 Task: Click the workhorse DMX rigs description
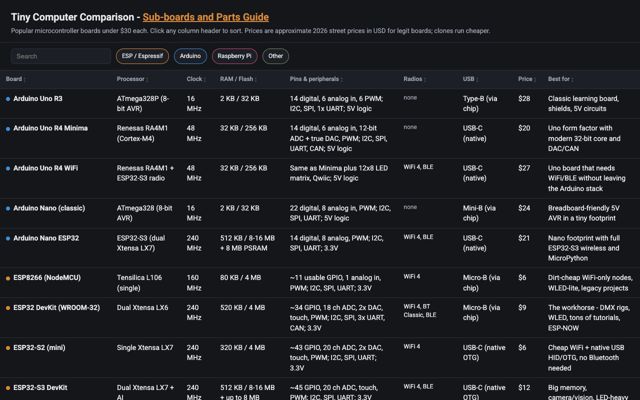tap(589, 318)
